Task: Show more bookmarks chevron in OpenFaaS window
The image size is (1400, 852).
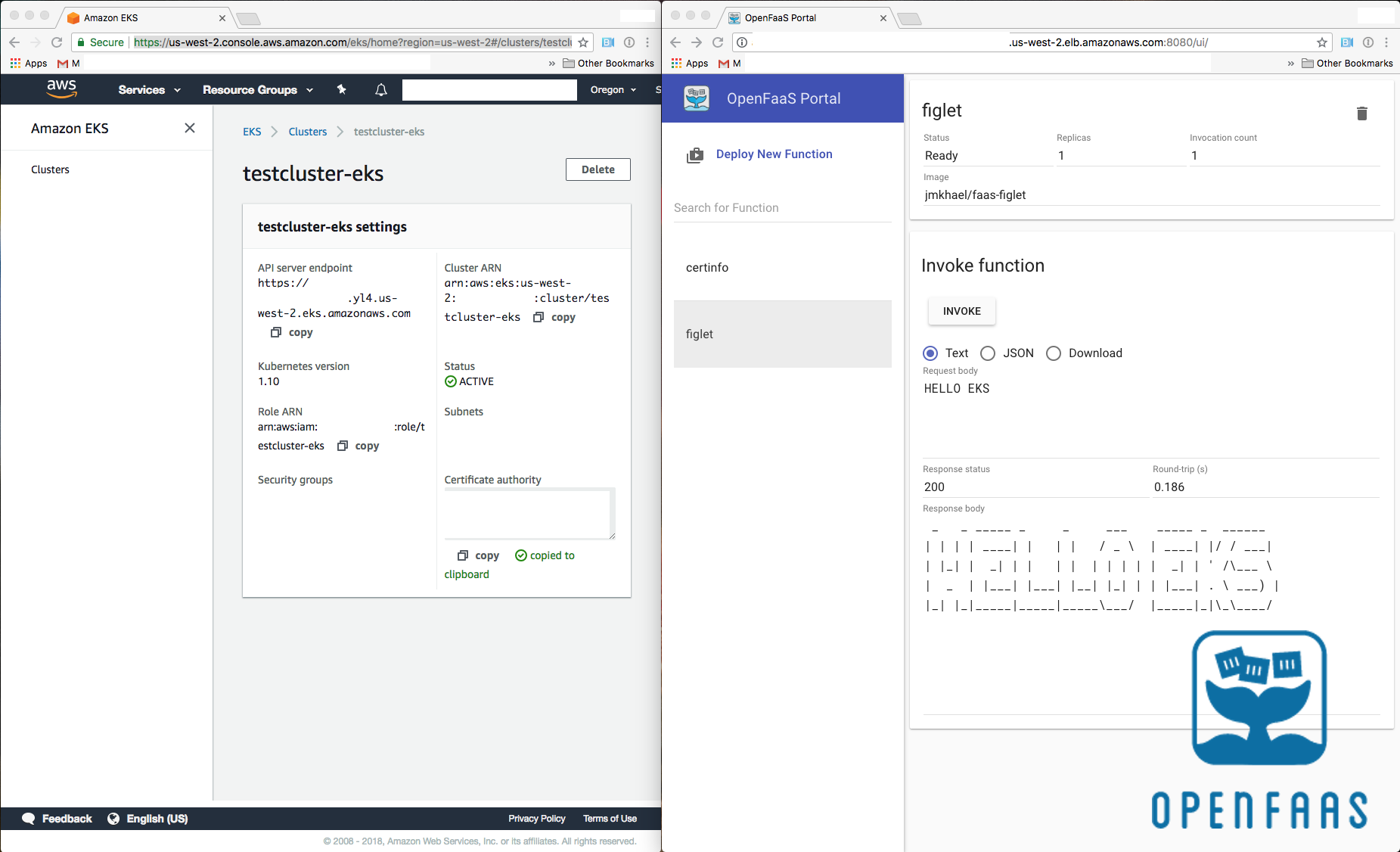Action: [x=1291, y=64]
